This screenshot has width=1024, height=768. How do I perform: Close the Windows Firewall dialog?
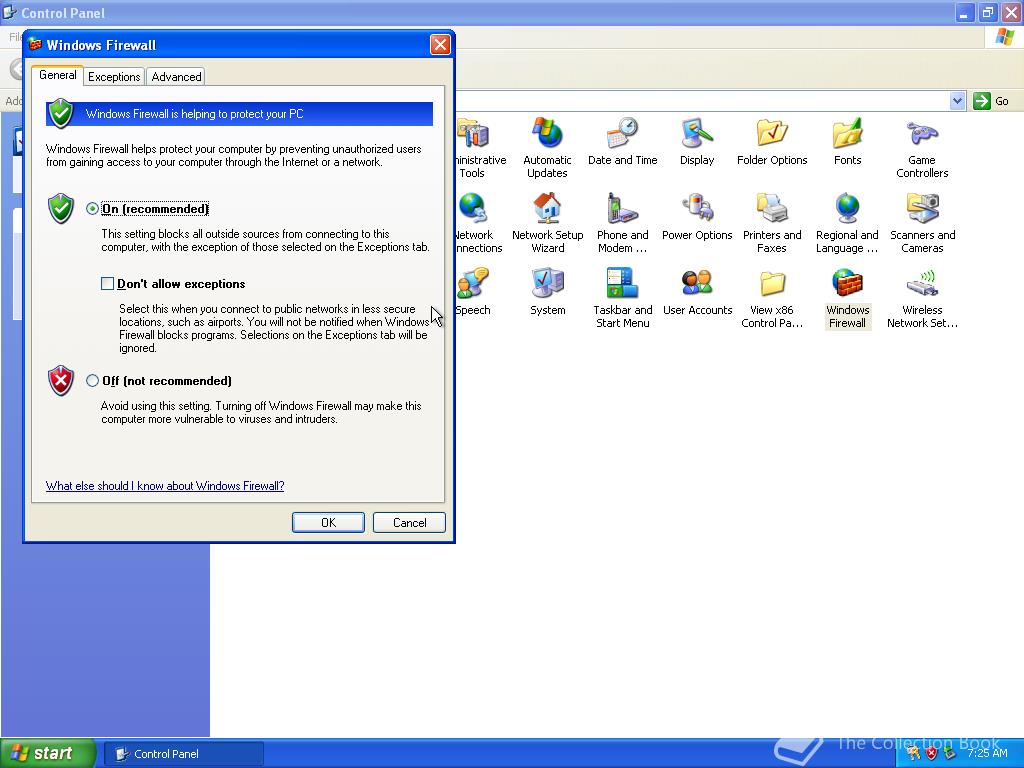[x=440, y=44]
